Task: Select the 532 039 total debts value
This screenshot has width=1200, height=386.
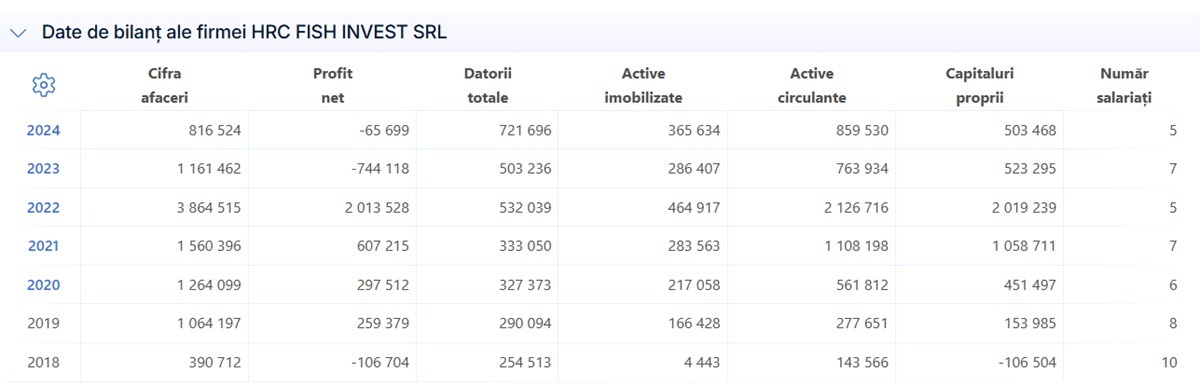Action: 524,208
